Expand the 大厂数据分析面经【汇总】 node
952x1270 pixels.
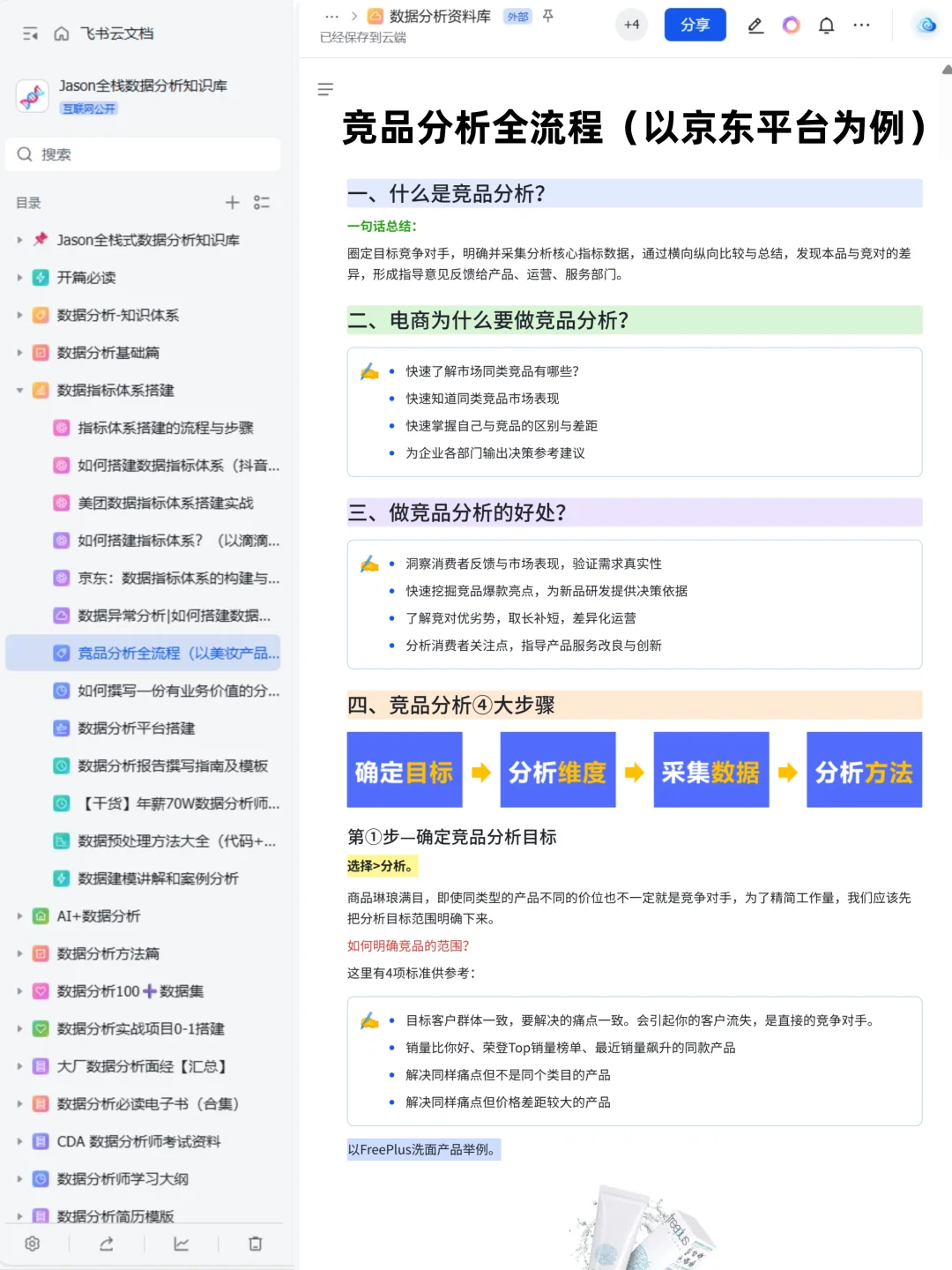(x=19, y=1066)
